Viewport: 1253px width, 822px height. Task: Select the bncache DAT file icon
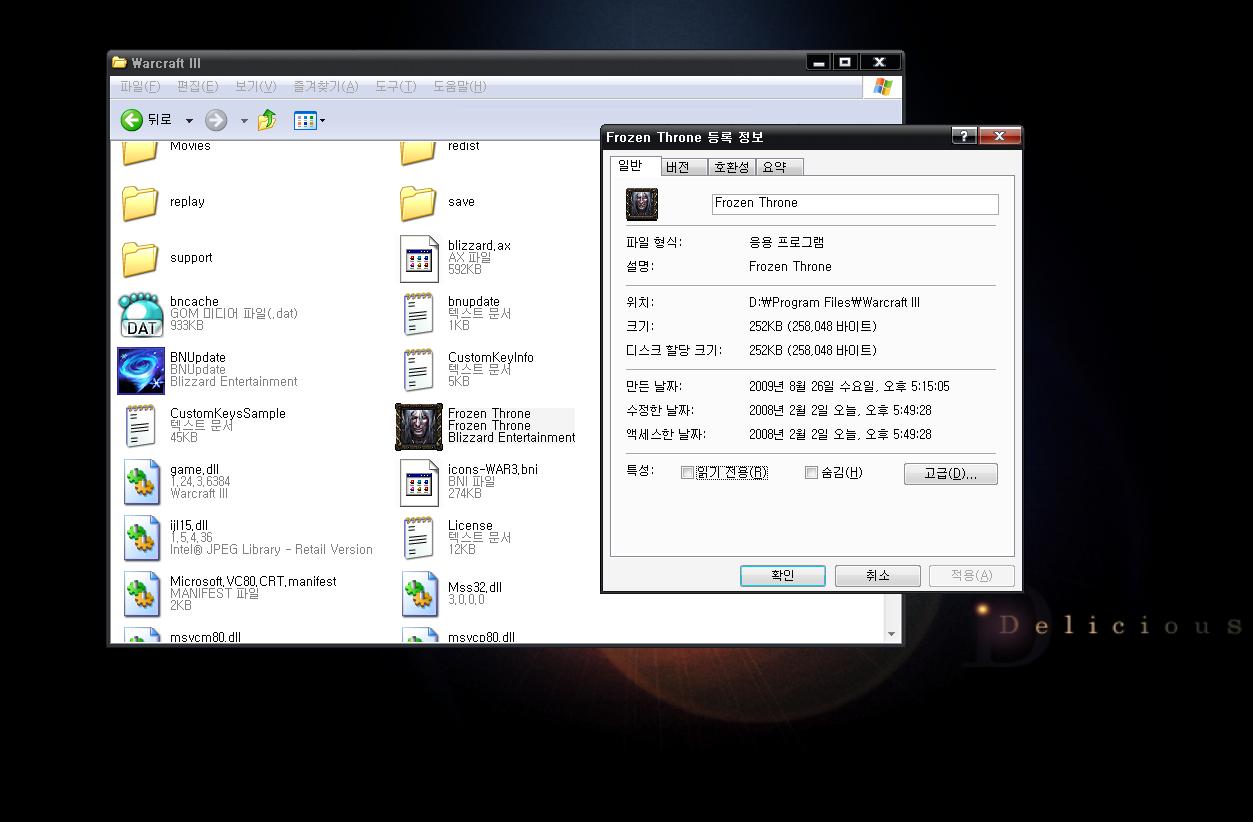[140, 315]
